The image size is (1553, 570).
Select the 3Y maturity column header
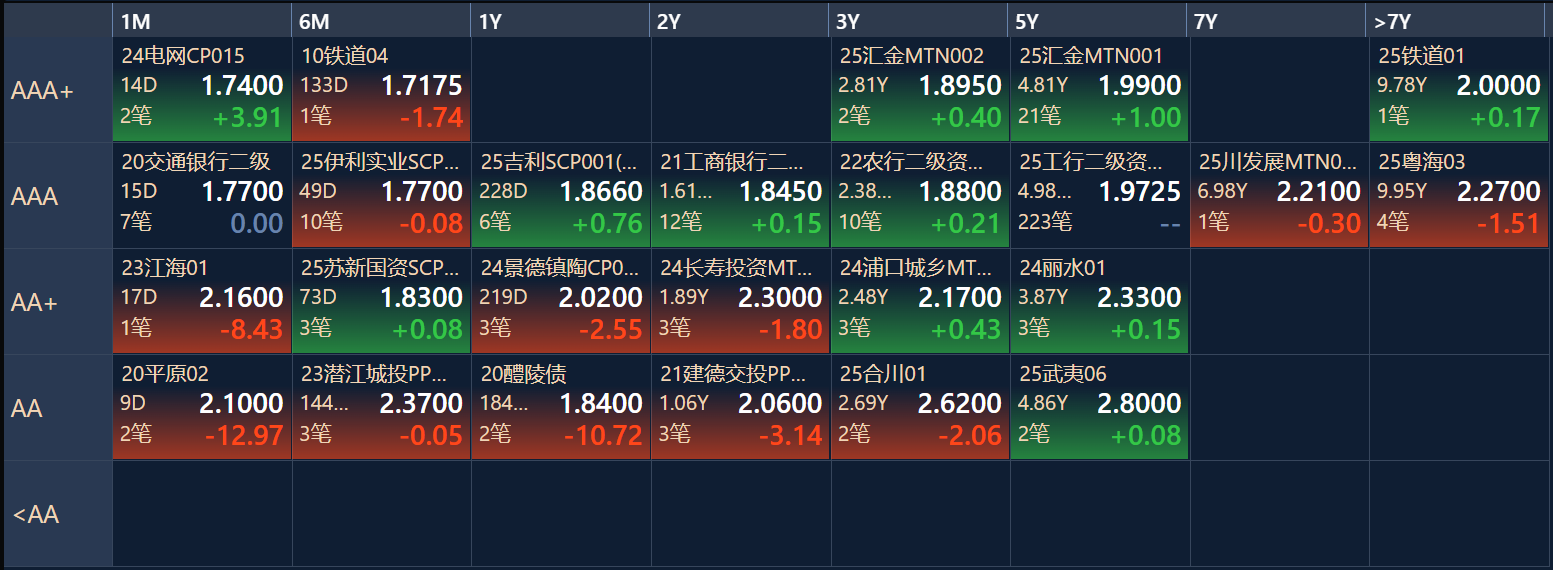point(920,21)
